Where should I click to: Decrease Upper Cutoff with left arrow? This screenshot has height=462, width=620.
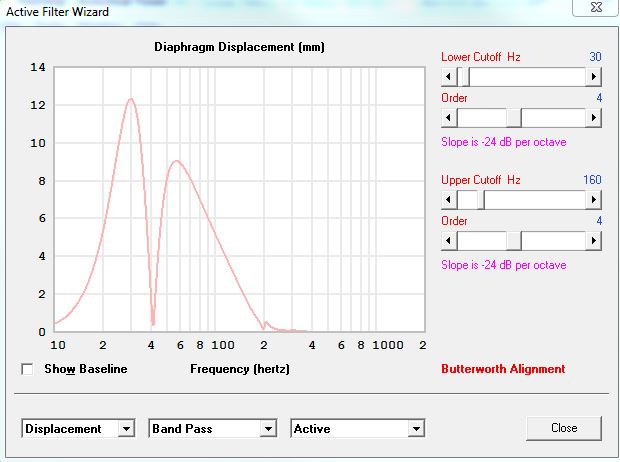click(x=449, y=200)
